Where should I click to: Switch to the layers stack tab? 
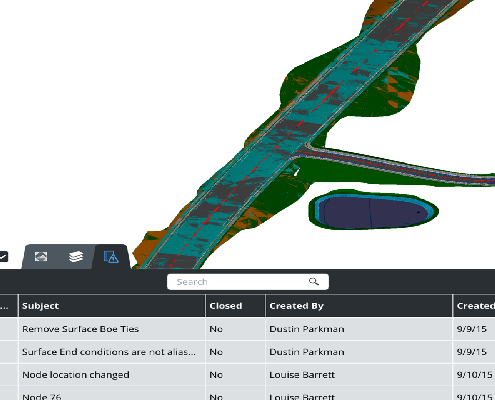click(76, 257)
